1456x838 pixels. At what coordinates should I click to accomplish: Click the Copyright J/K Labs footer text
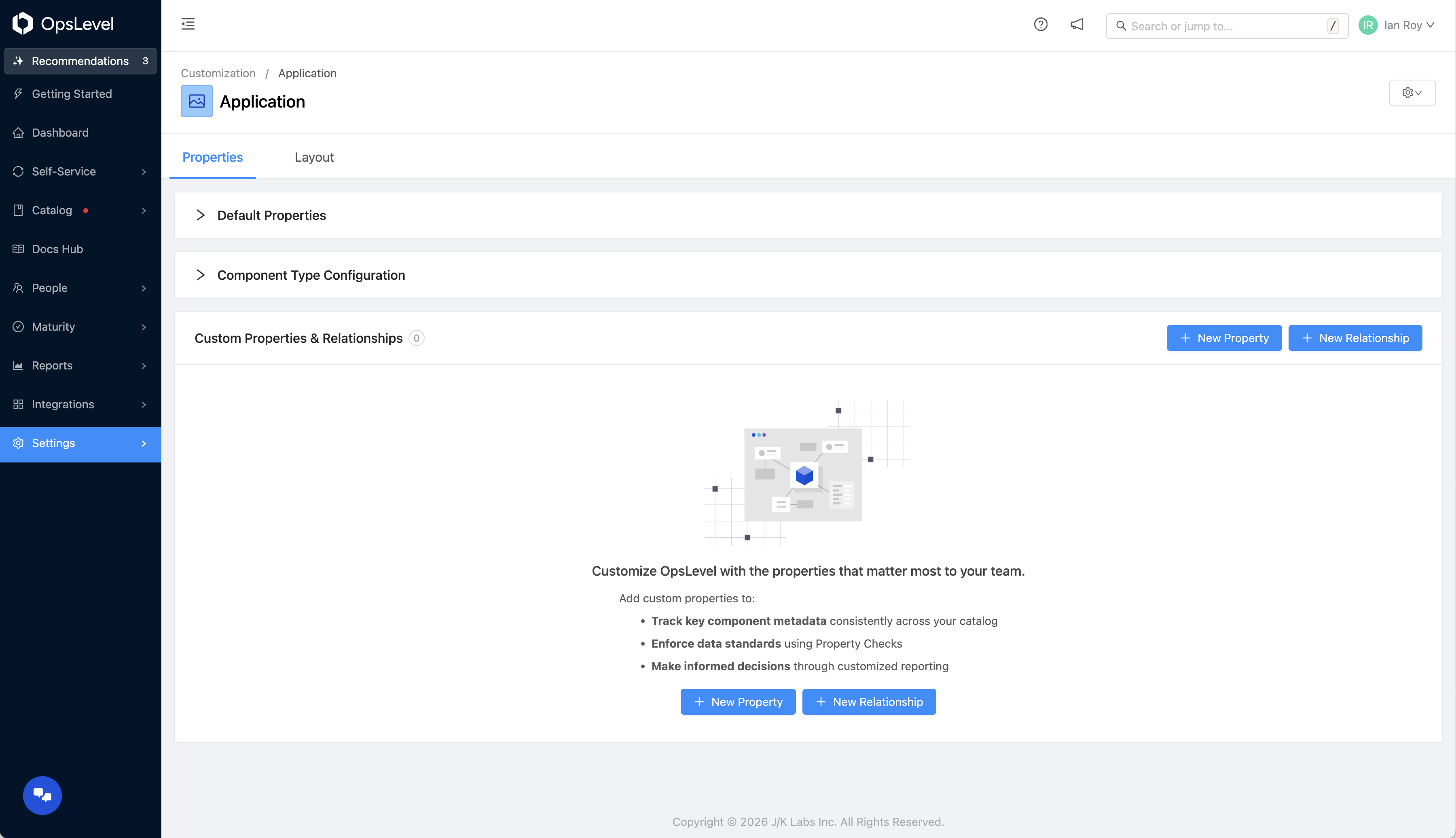[808, 822]
